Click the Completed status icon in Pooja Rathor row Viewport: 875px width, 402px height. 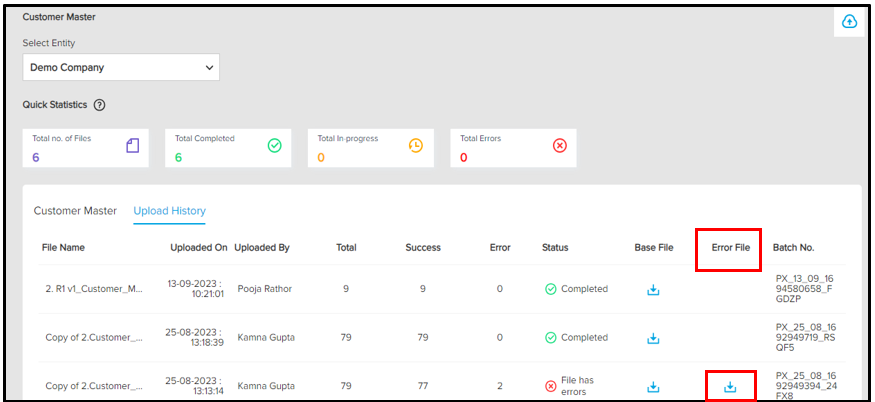551,289
